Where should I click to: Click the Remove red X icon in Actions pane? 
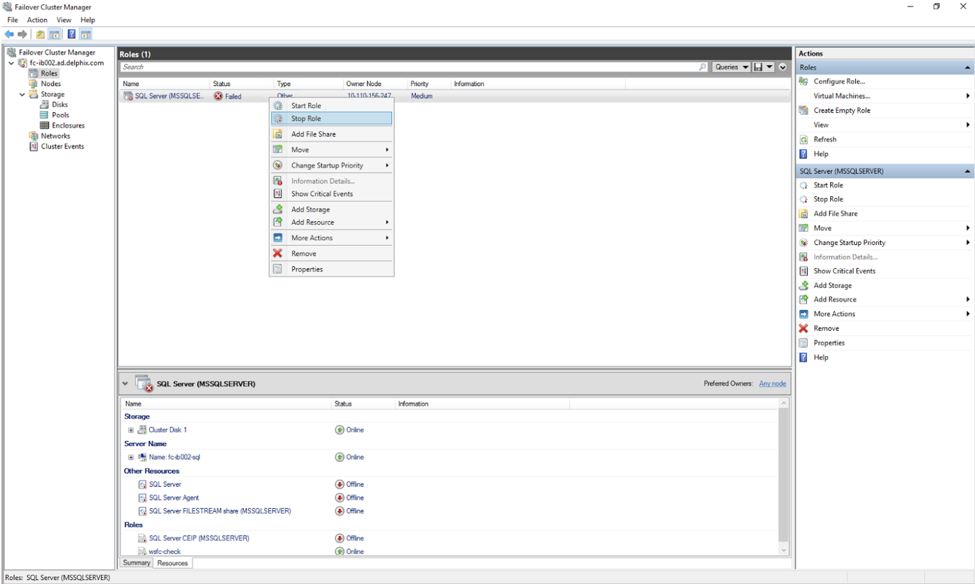[x=803, y=328]
